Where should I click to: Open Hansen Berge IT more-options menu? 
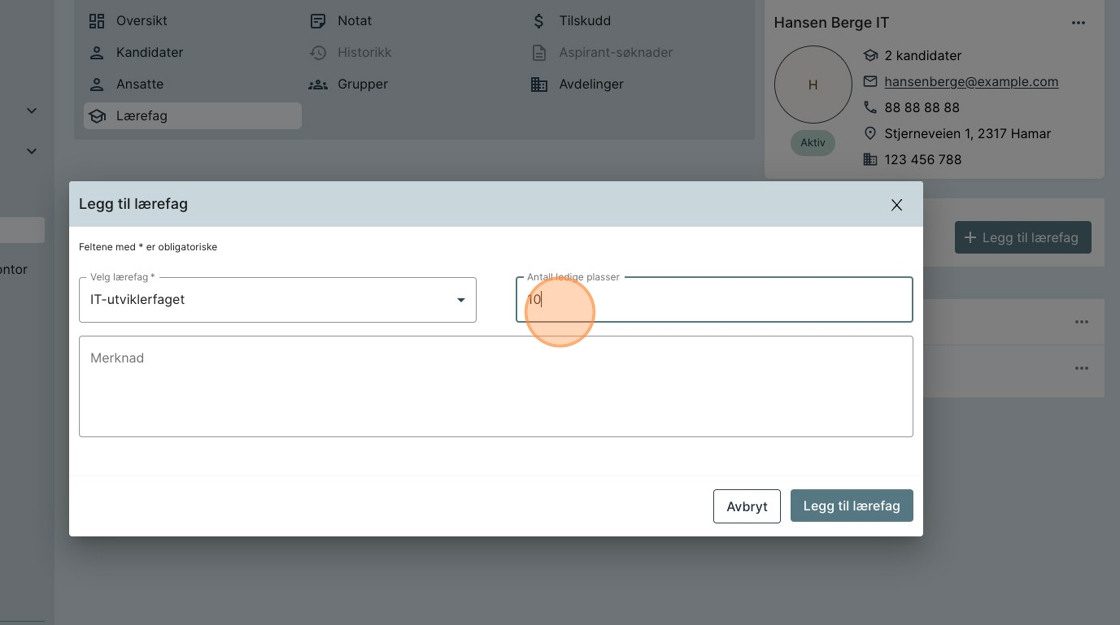coord(1078,23)
